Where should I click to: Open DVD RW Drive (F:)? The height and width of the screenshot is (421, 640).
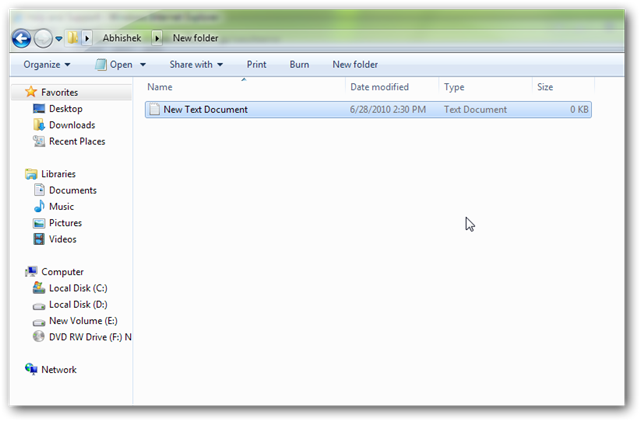(x=90, y=337)
